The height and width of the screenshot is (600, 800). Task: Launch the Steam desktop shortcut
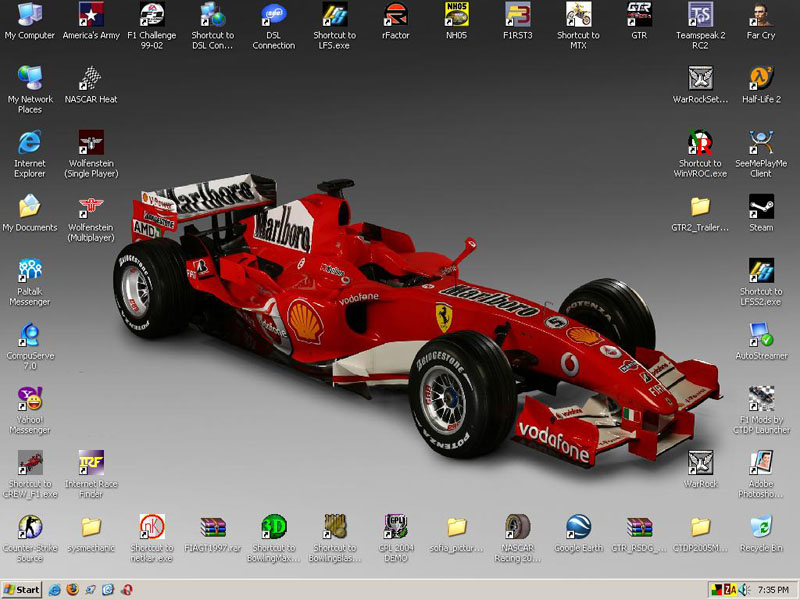coord(761,213)
